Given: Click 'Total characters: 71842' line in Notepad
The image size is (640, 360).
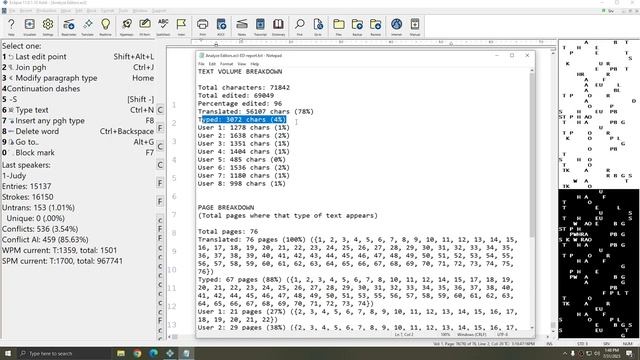Looking at the screenshot, I should (244, 87).
